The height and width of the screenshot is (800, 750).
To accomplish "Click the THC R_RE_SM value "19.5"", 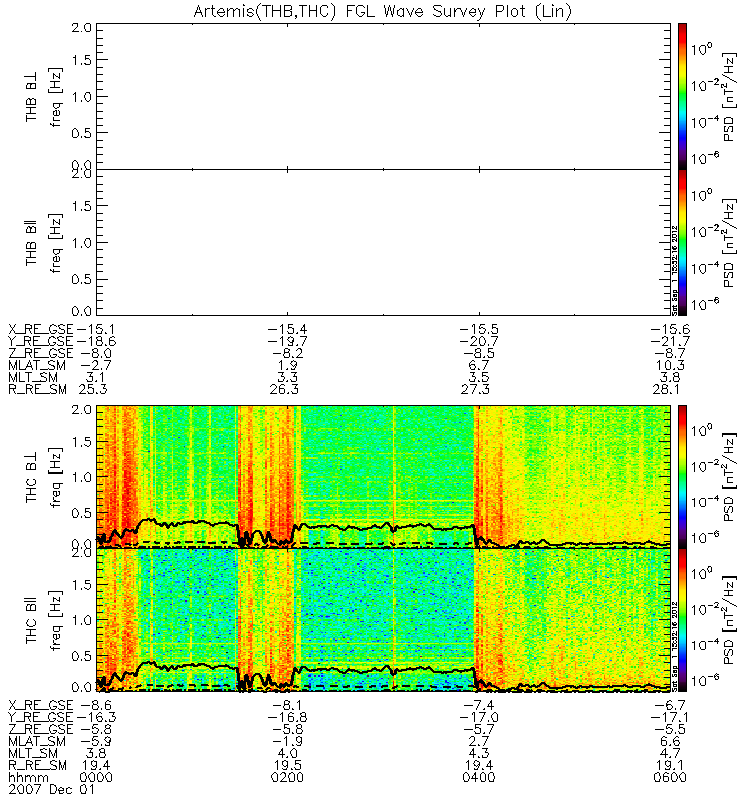I will click(287, 765).
